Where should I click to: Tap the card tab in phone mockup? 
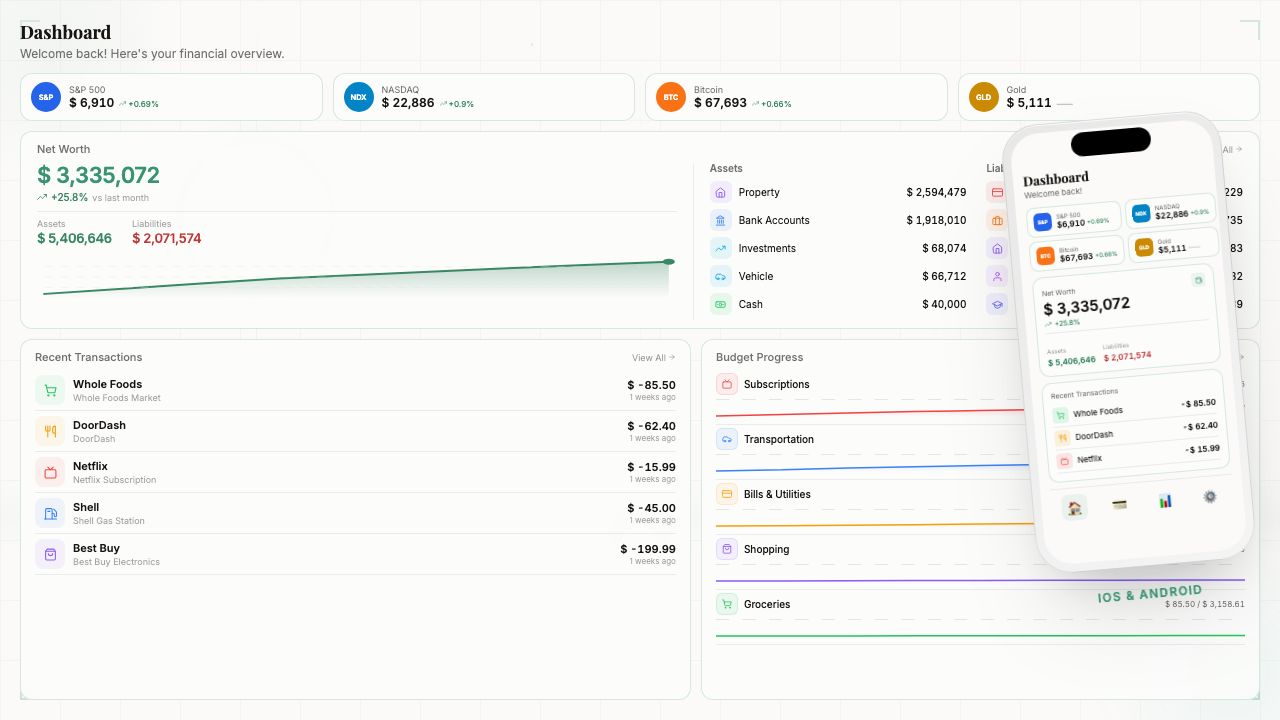coord(1120,504)
